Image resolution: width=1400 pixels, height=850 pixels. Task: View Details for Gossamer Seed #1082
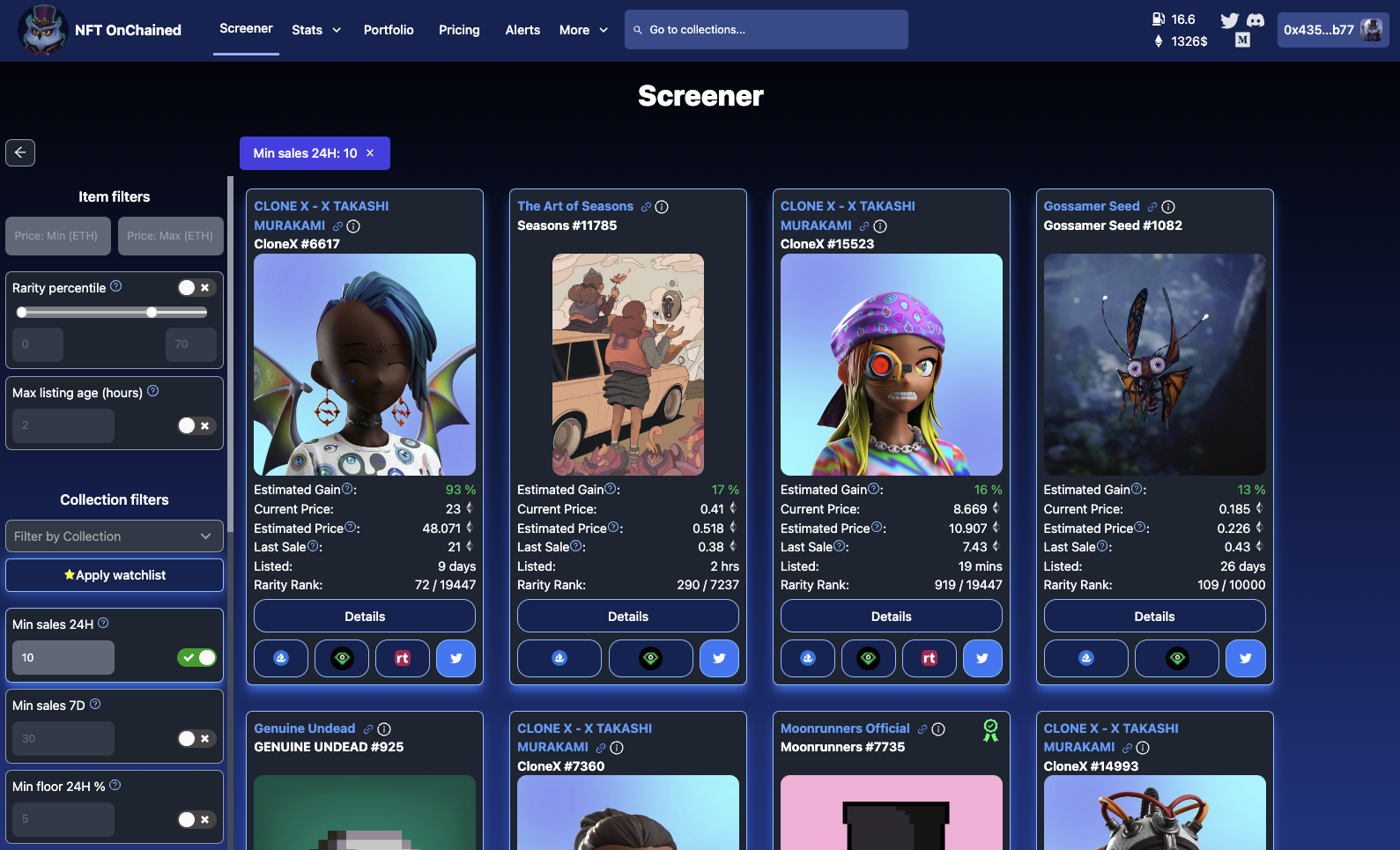(1155, 616)
